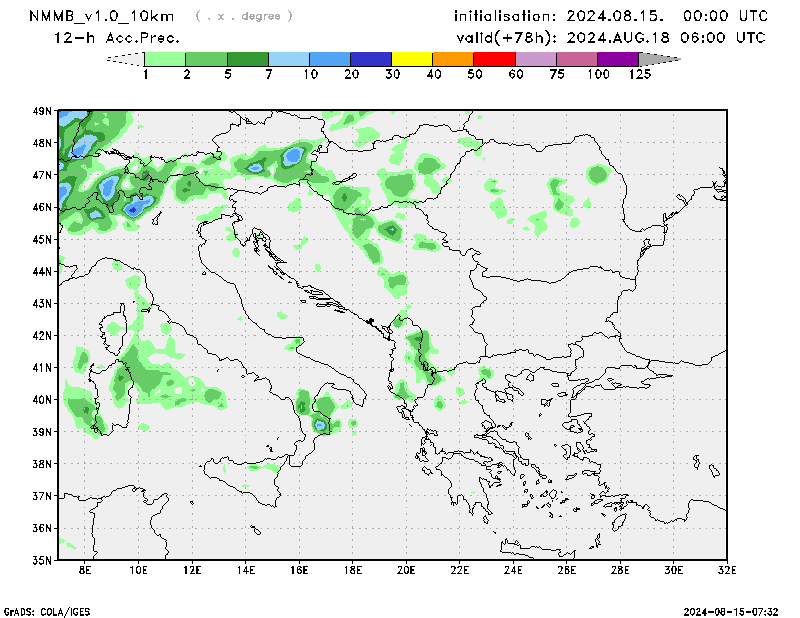Viewport: 800px width, 618px height.
Task: Click the light blue 7–10 mm legend swatch
Action: [289, 59]
